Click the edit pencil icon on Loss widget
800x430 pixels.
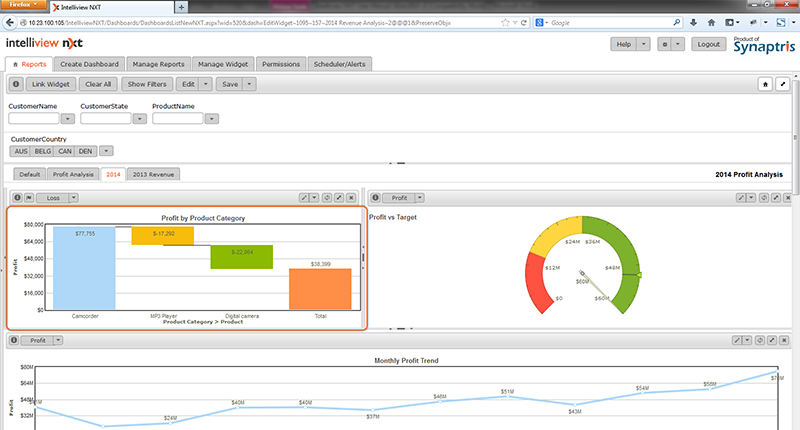click(303, 198)
